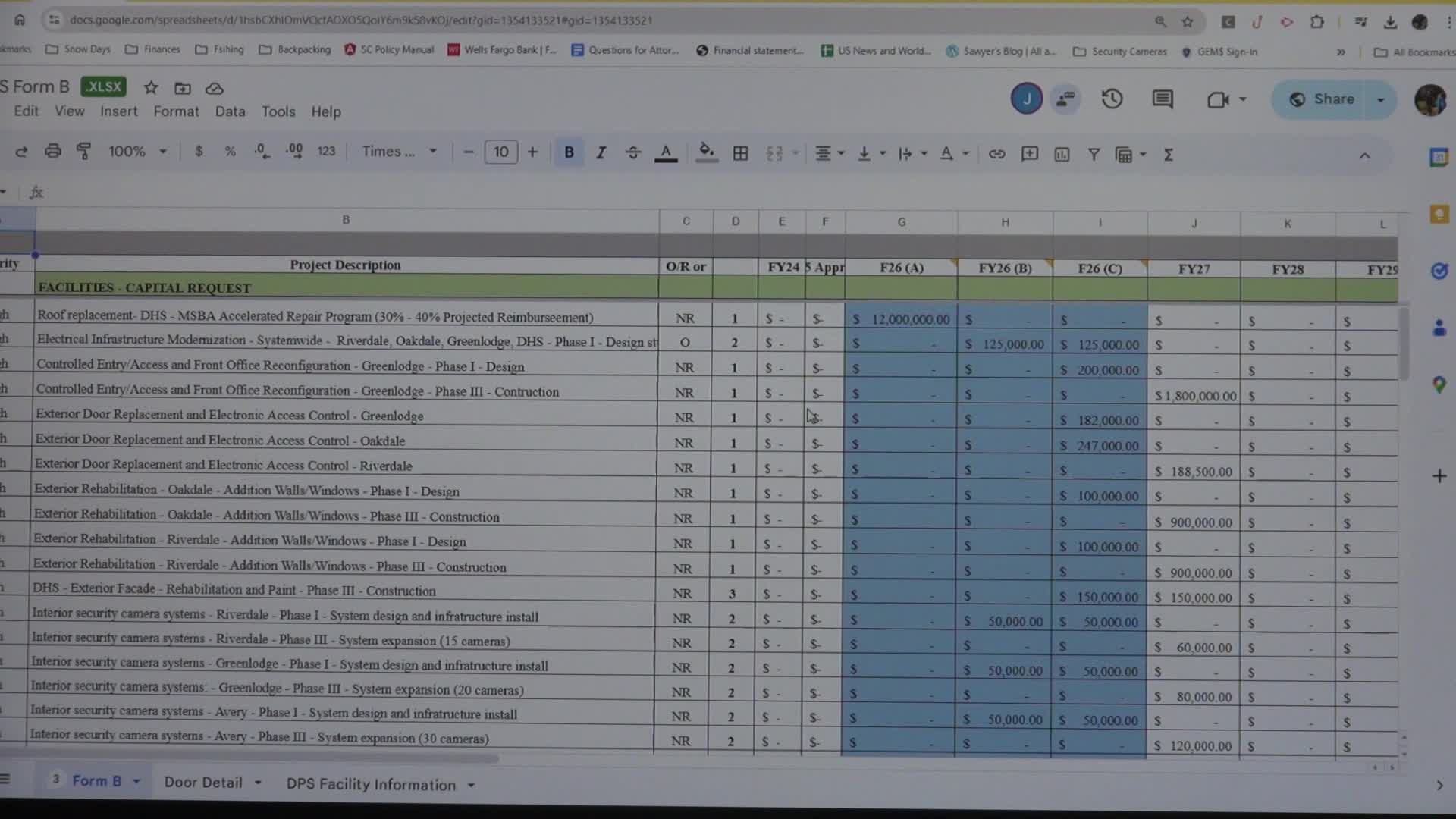Toggle bold formatting
Image resolution: width=1456 pixels, height=819 pixels.
click(x=569, y=152)
